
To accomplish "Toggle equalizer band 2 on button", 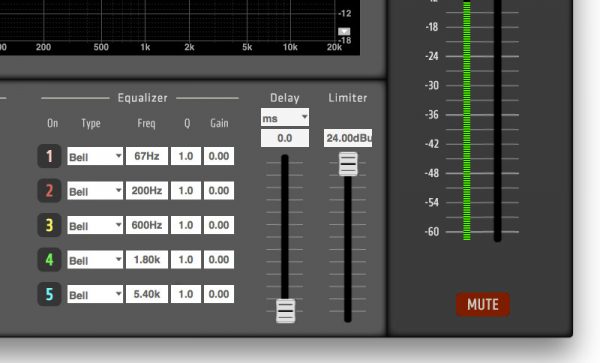I will 49,190.
